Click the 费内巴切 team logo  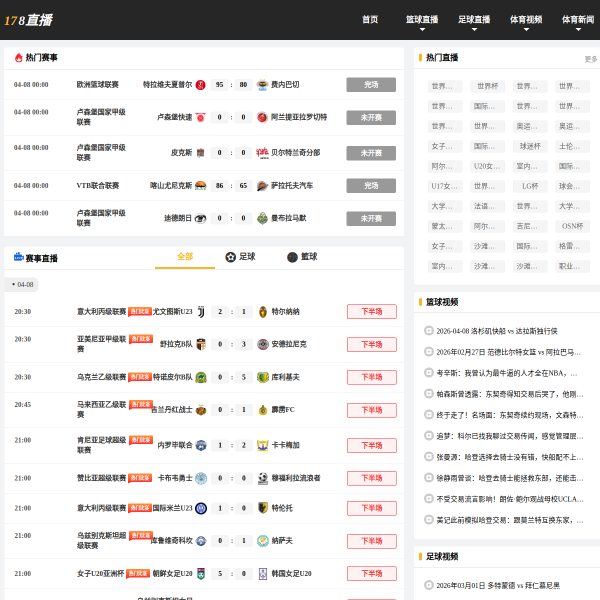[x=262, y=85]
